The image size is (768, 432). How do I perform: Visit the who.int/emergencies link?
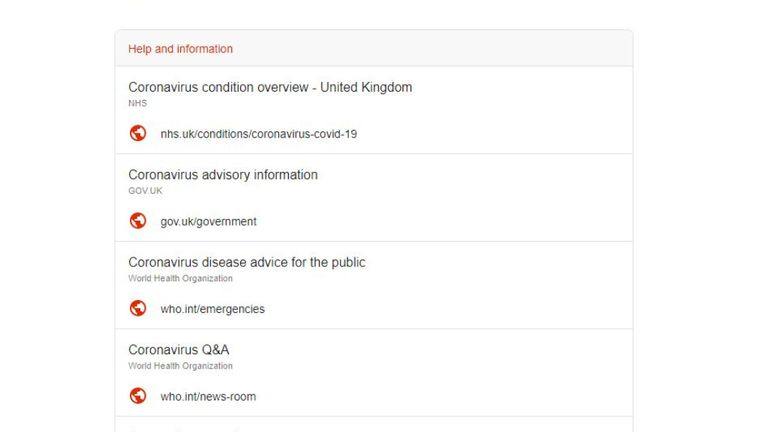[213, 309]
